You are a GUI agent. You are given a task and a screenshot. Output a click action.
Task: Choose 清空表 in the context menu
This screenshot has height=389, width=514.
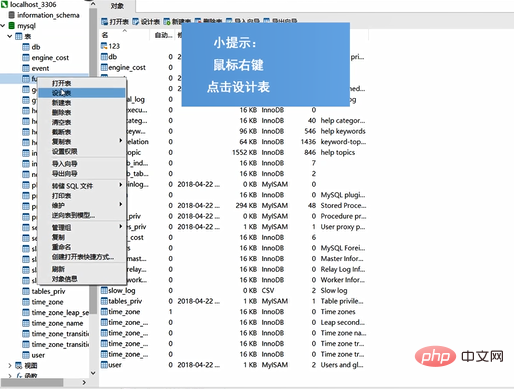[x=82, y=122]
